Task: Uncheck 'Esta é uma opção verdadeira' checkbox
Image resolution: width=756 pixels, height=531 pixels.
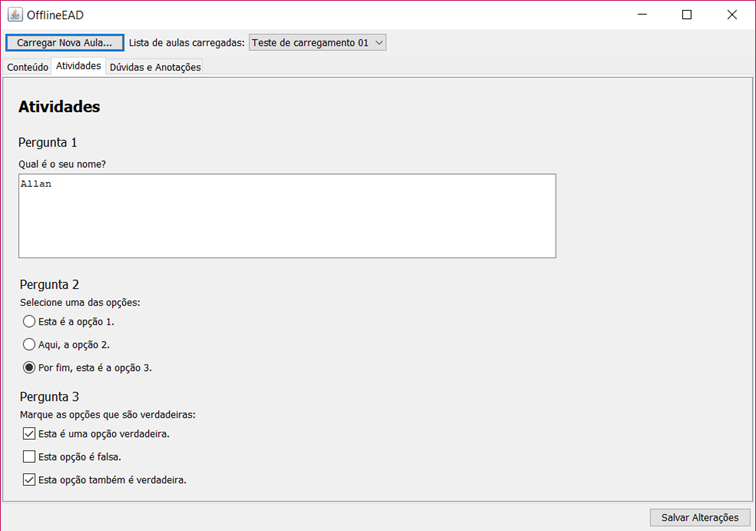Action: [x=28, y=434]
